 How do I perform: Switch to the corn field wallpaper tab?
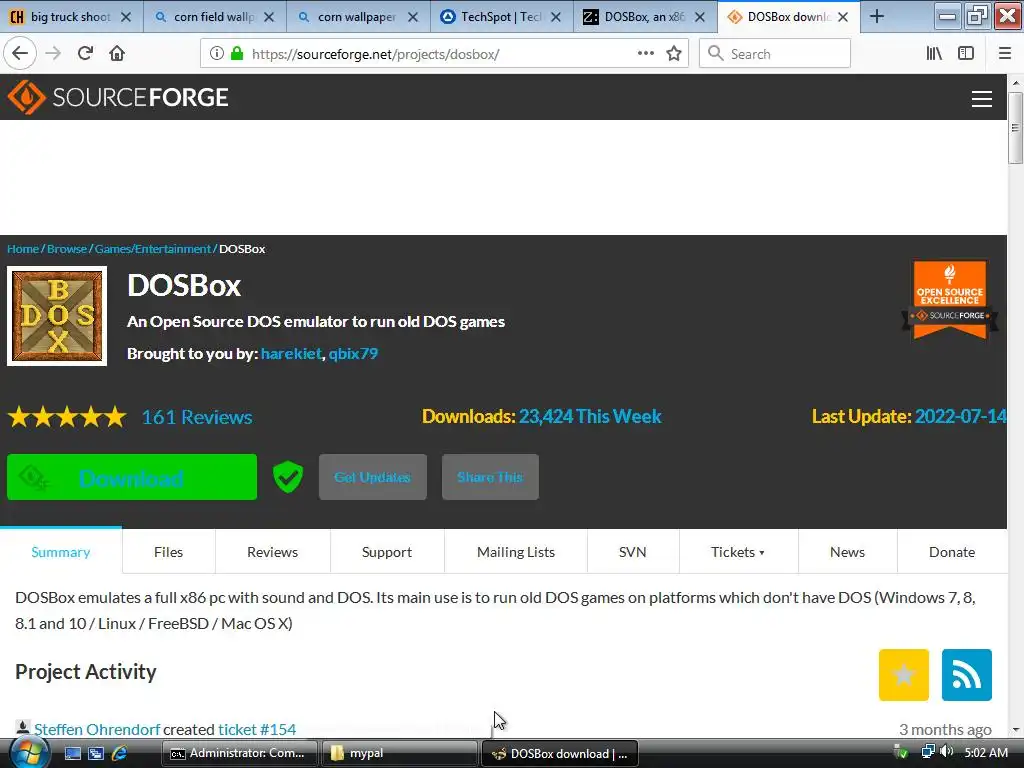click(214, 17)
